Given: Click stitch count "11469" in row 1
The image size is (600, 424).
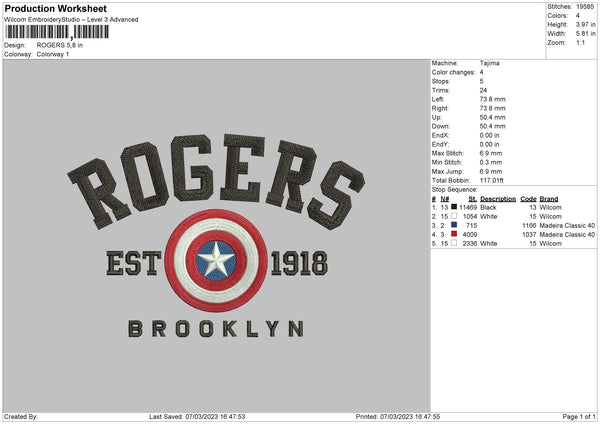Looking at the screenshot, I should 468,207.
